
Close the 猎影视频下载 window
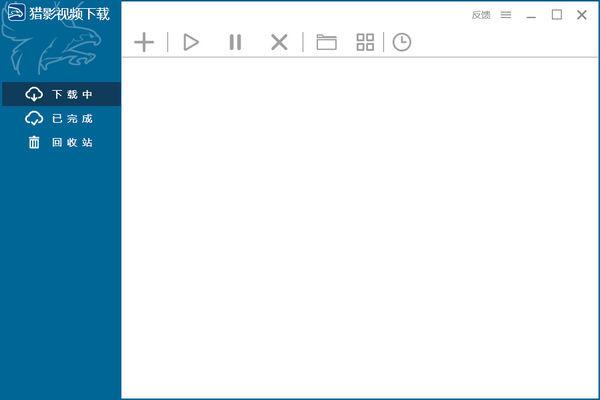click(x=582, y=15)
